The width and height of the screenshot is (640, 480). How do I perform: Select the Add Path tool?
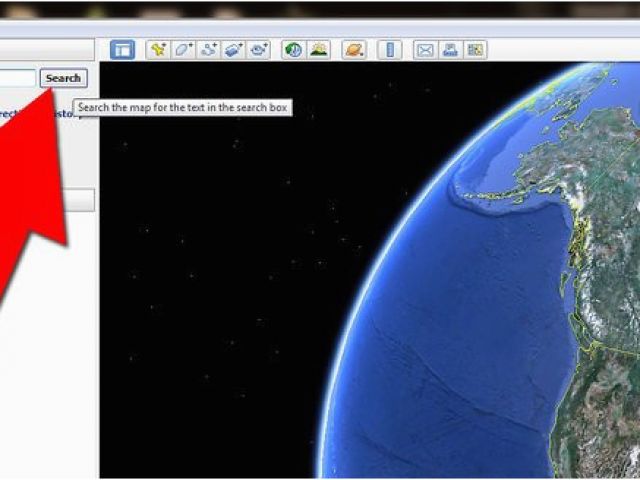(x=209, y=50)
